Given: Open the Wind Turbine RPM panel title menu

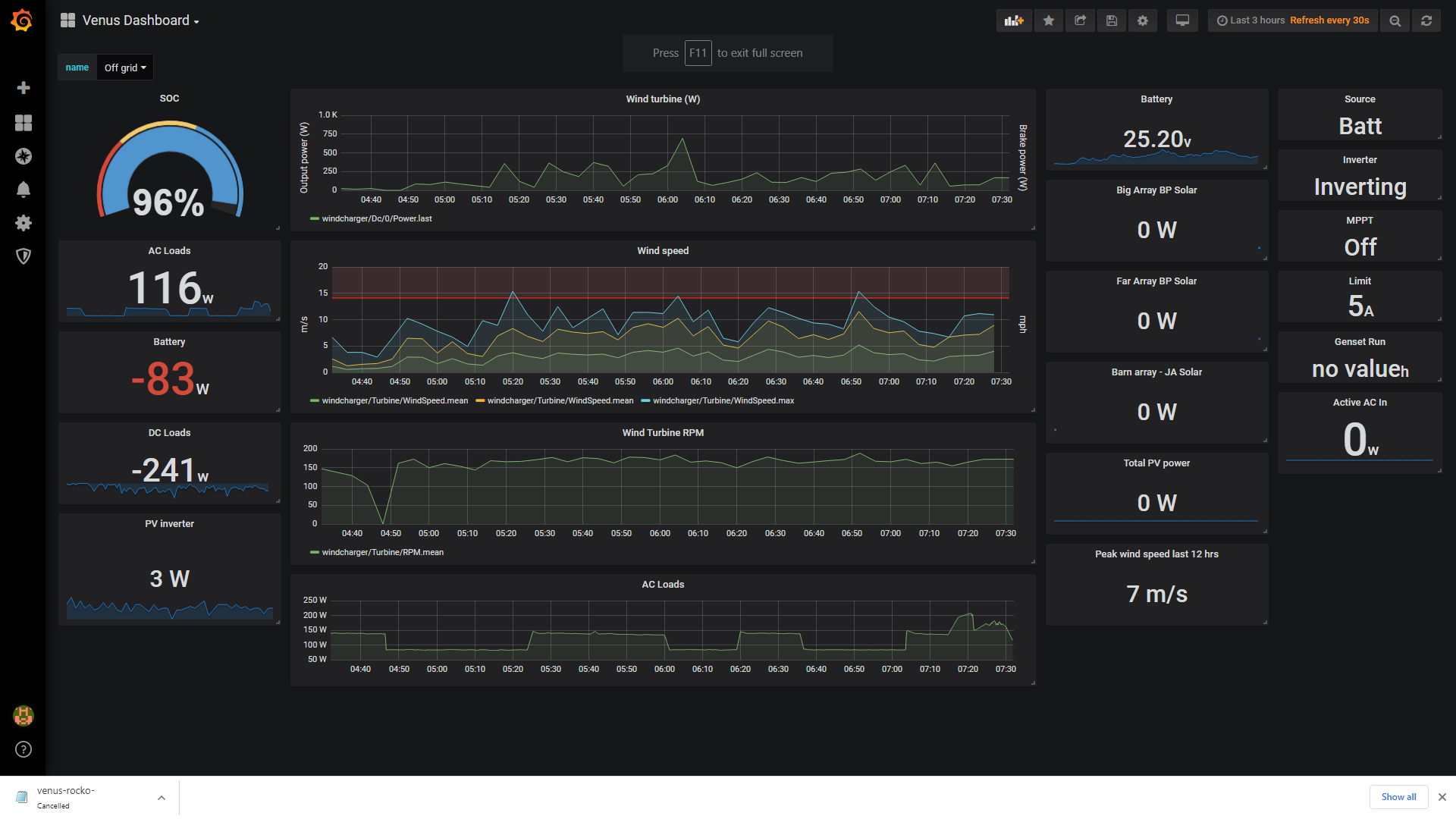Looking at the screenshot, I should 663,433.
